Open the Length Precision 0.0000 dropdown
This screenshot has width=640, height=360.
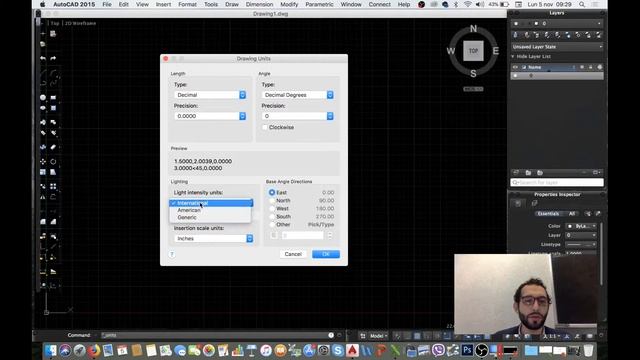click(x=210, y=116)
